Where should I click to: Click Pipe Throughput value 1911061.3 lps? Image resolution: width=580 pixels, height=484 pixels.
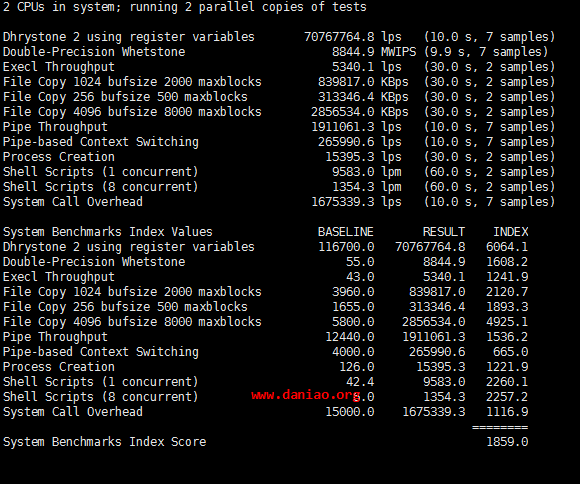[356, 127]
